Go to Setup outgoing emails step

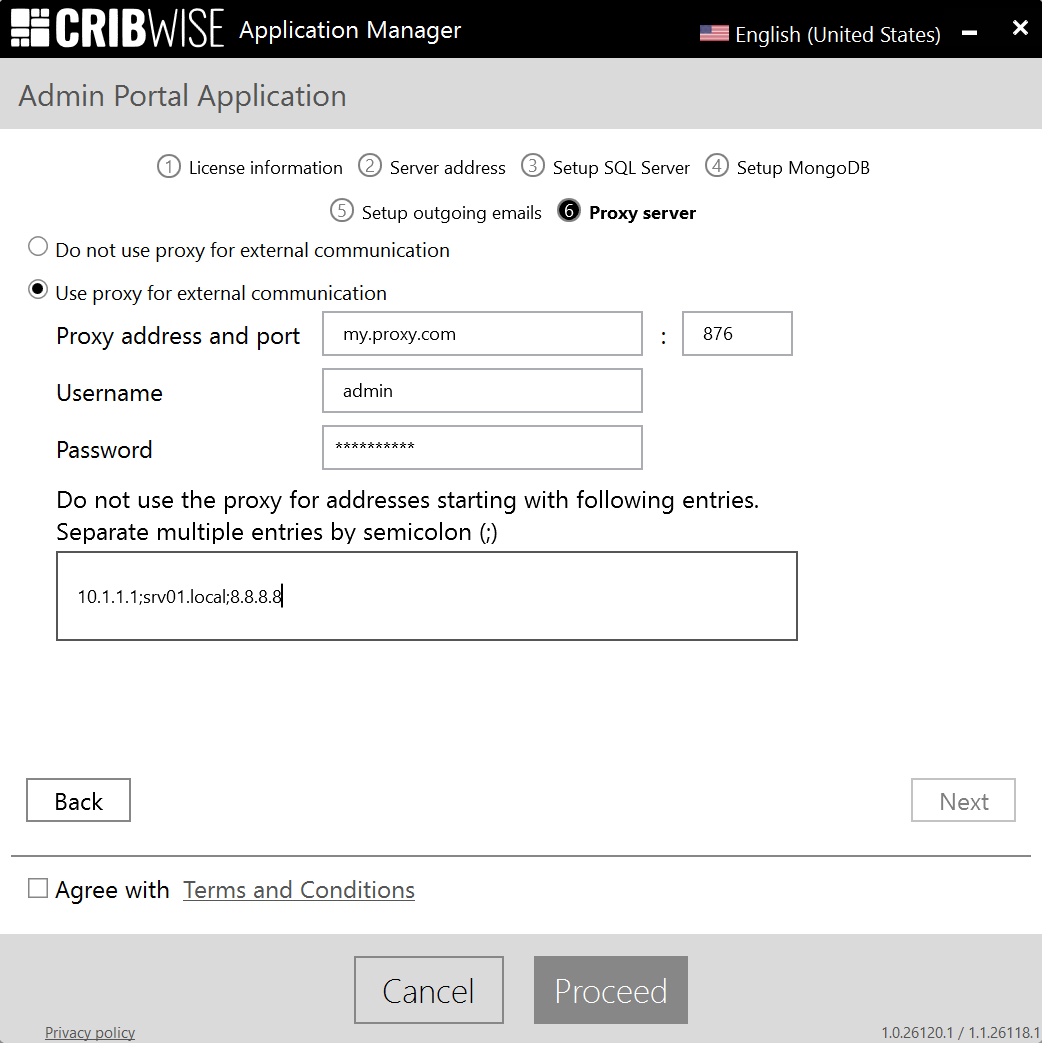pyautogui.click(x=451, y=213)
